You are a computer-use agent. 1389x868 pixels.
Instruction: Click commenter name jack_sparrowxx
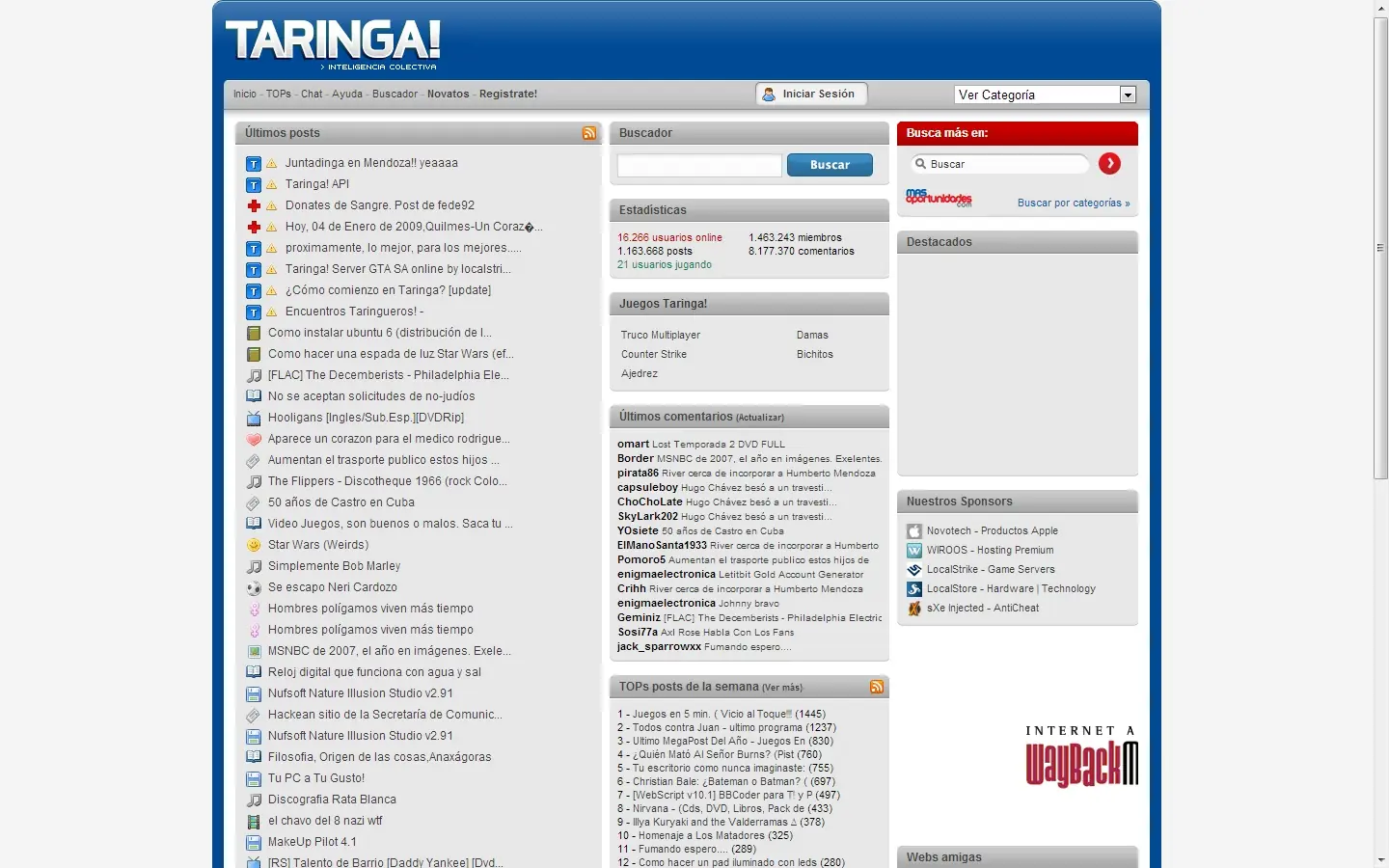point(659,647)
